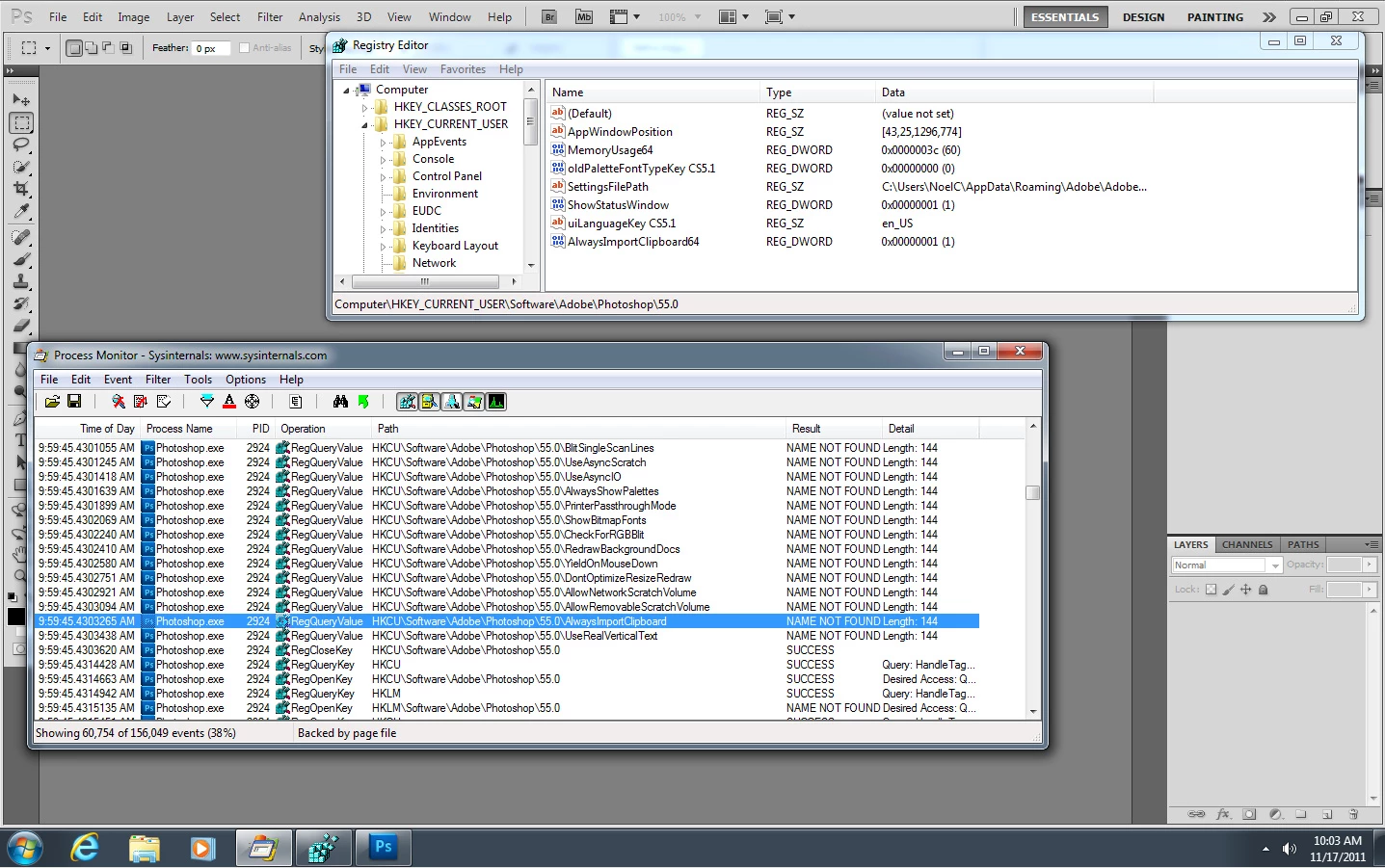Click the add layer mask icon
Image resolution: width=1385 pixels, height=868 pixels.
tap(1249, 814)
